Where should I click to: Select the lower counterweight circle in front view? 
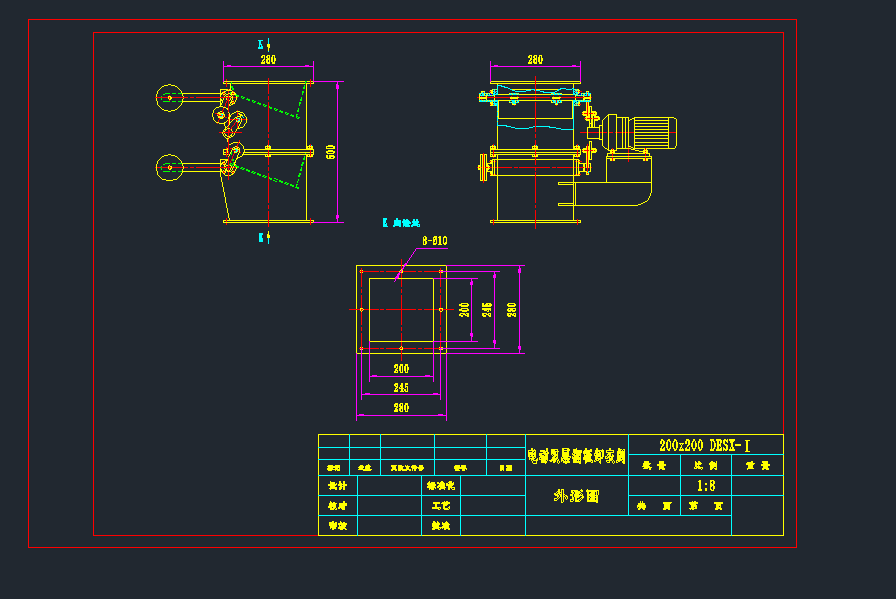click(169, 168)
